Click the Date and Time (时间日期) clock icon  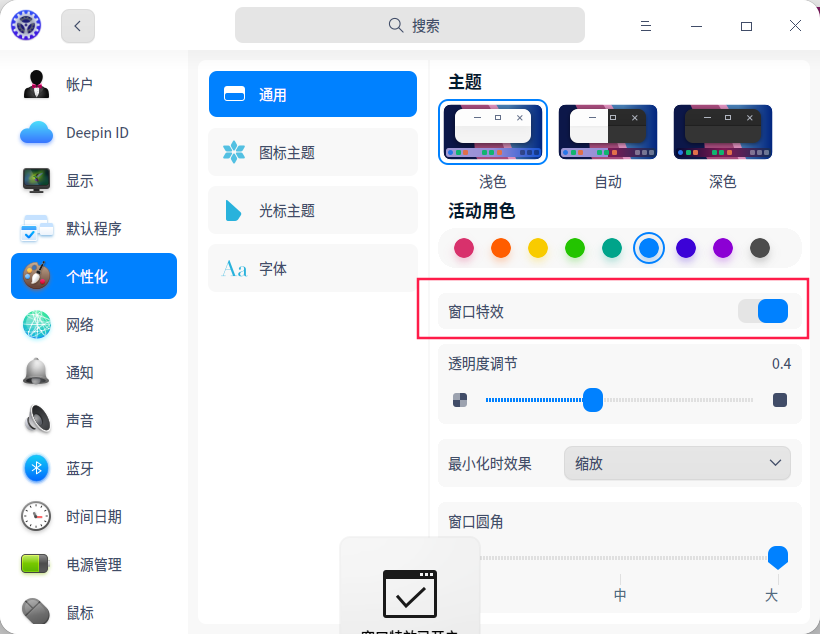(36, 516)
